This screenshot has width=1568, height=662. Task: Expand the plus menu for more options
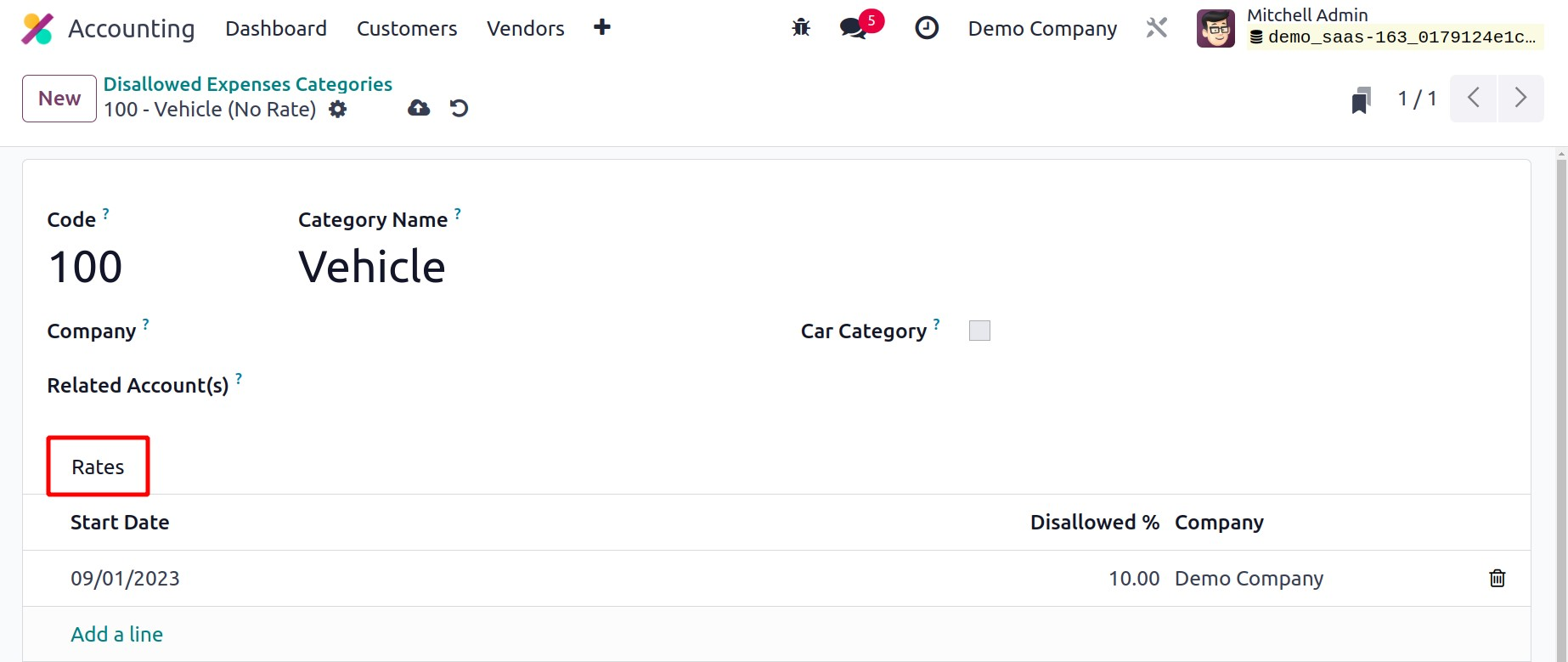pyautogui.click(x=602, y=28)
